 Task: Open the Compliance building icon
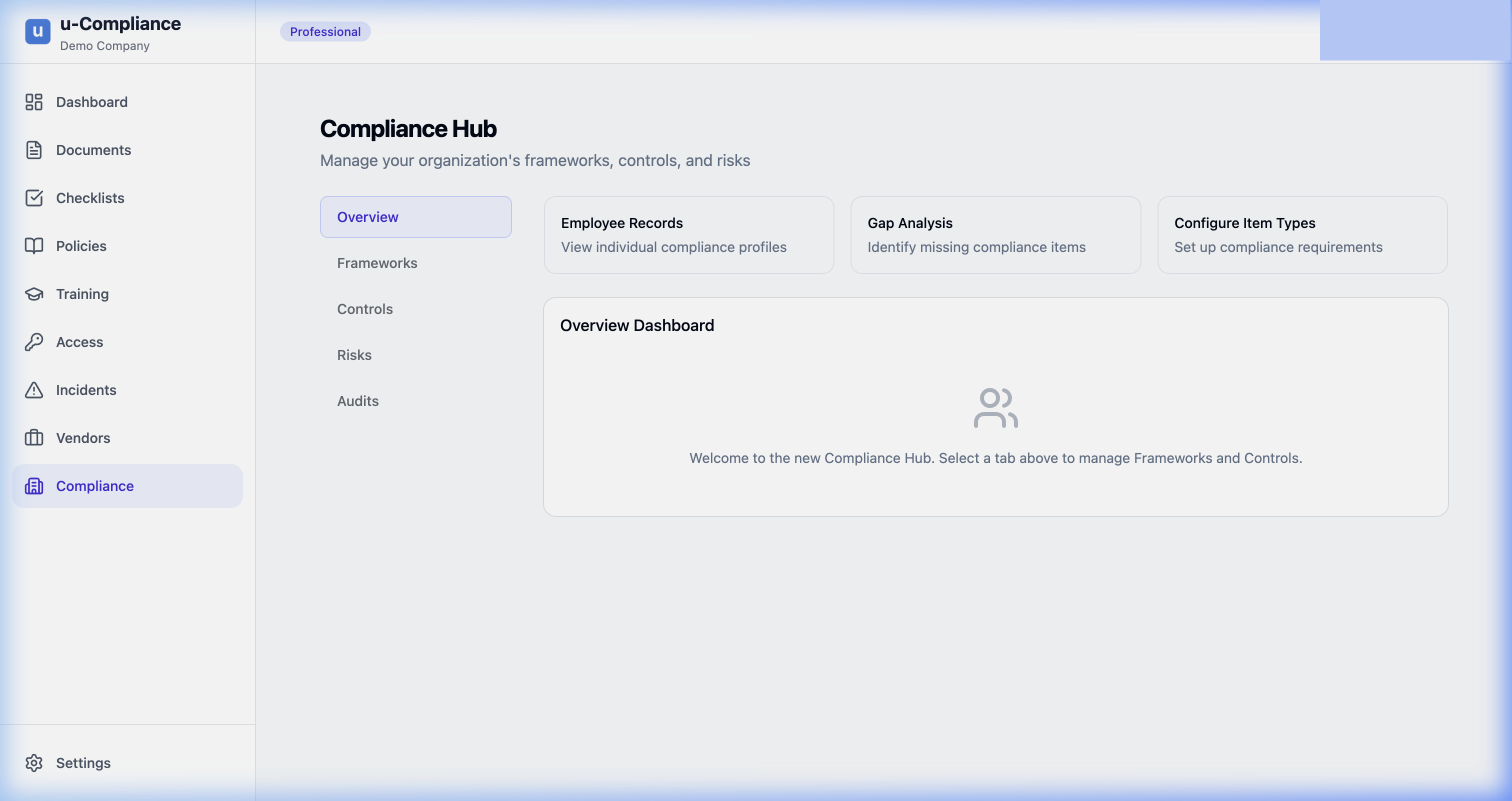point(34,485)
